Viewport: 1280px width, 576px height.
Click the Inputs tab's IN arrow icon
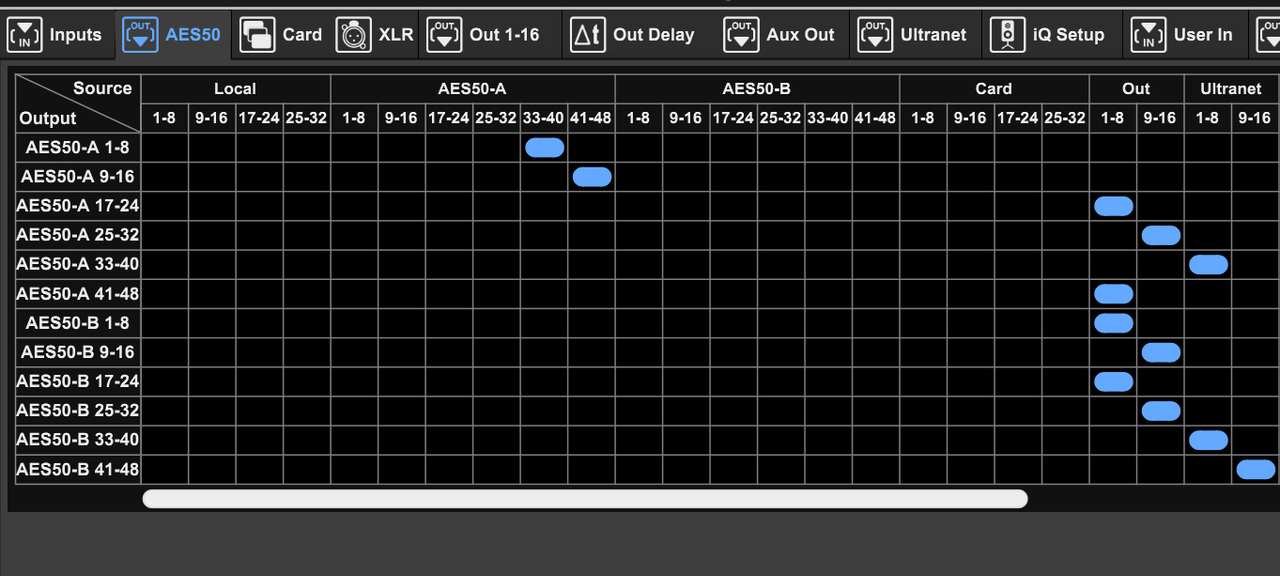[25, 35]
